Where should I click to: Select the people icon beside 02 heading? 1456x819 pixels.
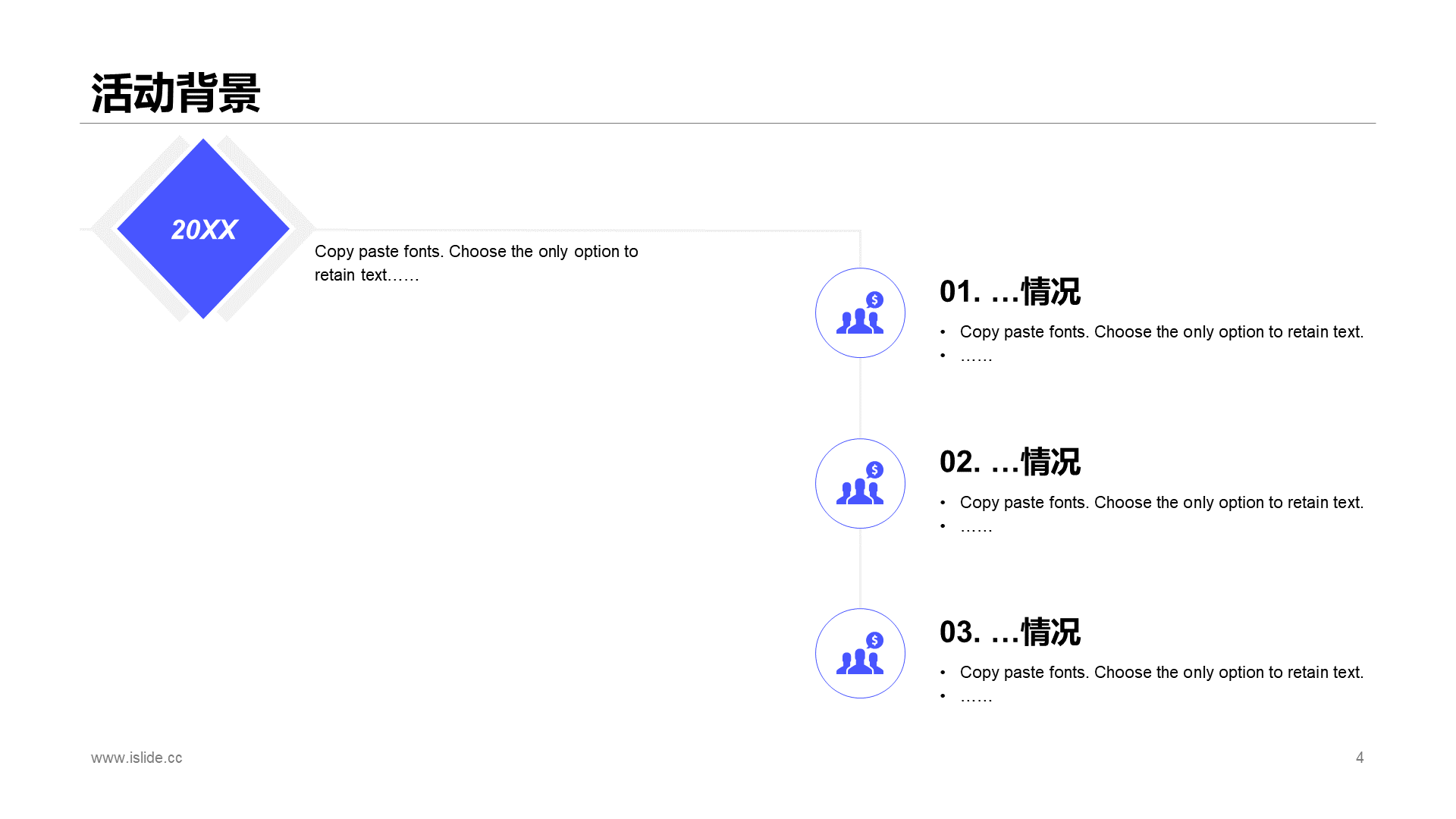click(x=859, y=492)
